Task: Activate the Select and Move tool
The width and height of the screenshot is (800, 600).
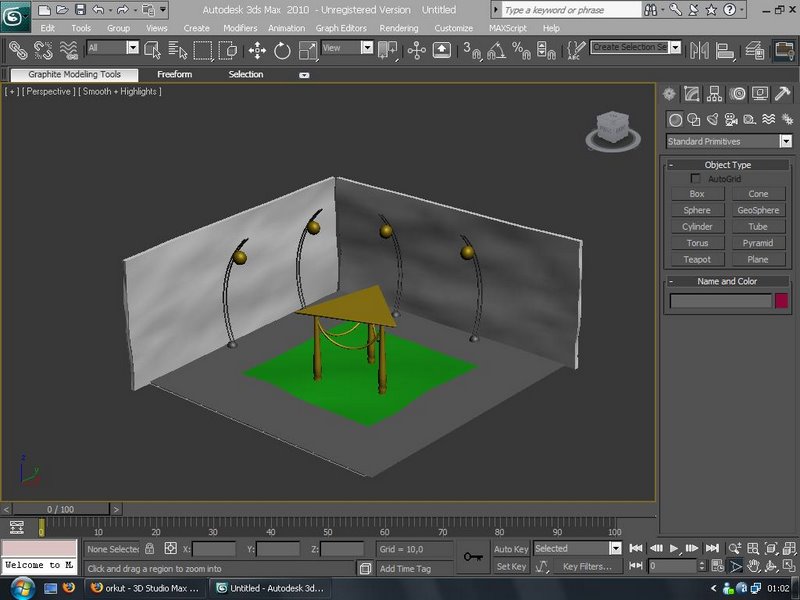Action: (257, 50)
